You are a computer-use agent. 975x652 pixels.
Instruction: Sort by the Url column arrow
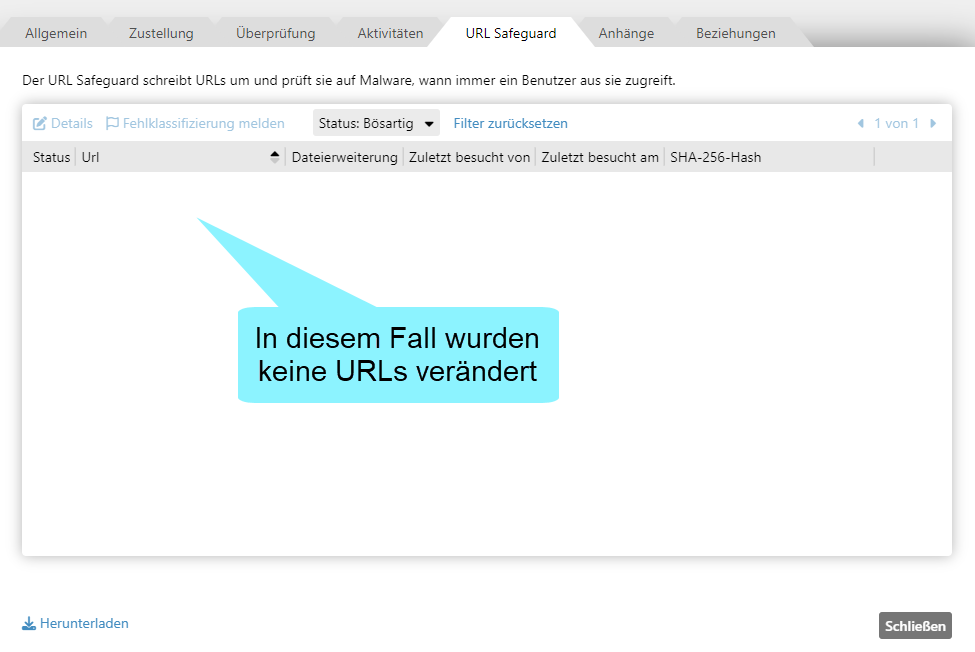tap(274, 157)
